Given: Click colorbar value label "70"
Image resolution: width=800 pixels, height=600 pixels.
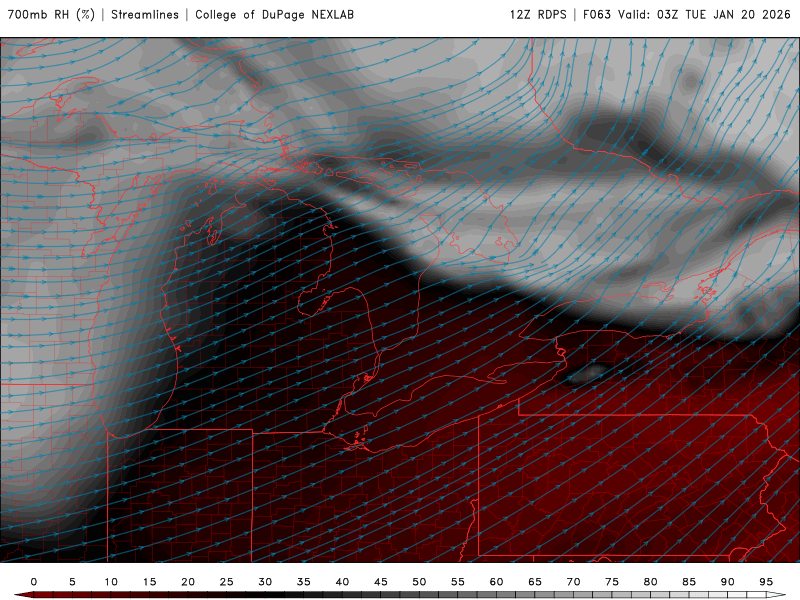Looking at the screenshot, I should (573, 582).
